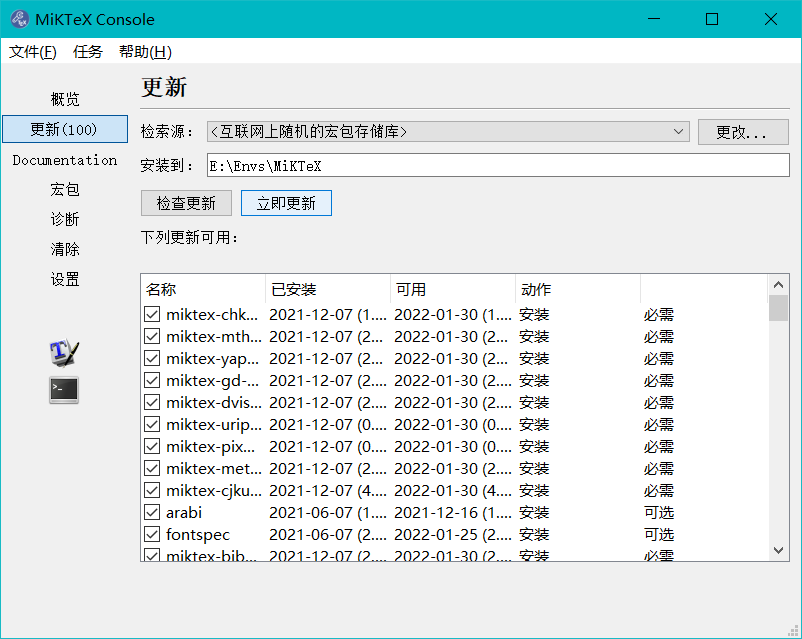Go to the 宏包 section
This screenshot has width=802, height=639.
pyautogui.click(x=64, y=189)
